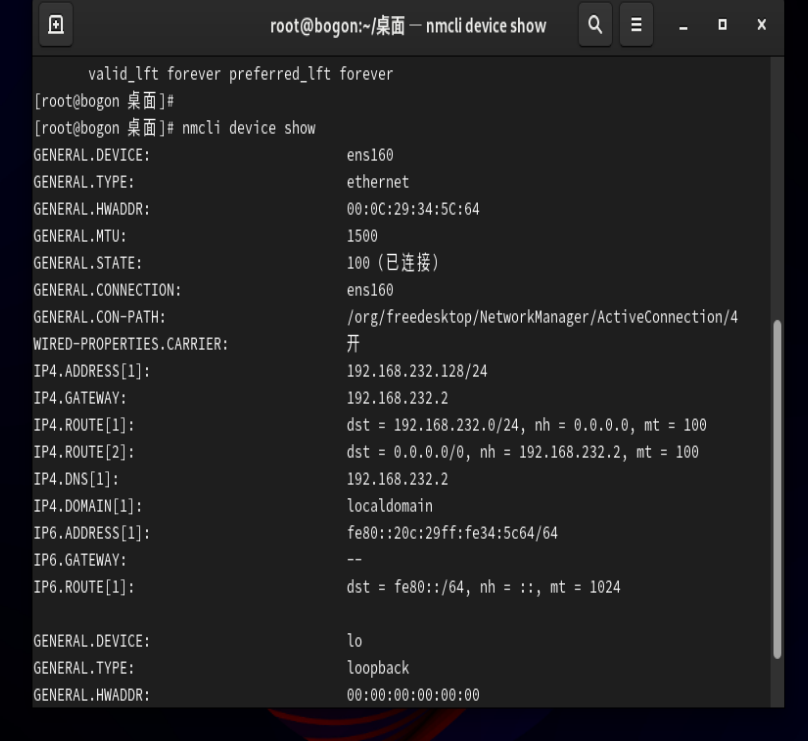Click the GENERAL.DEVICE value ens160
808x741 pixels.
370,155
